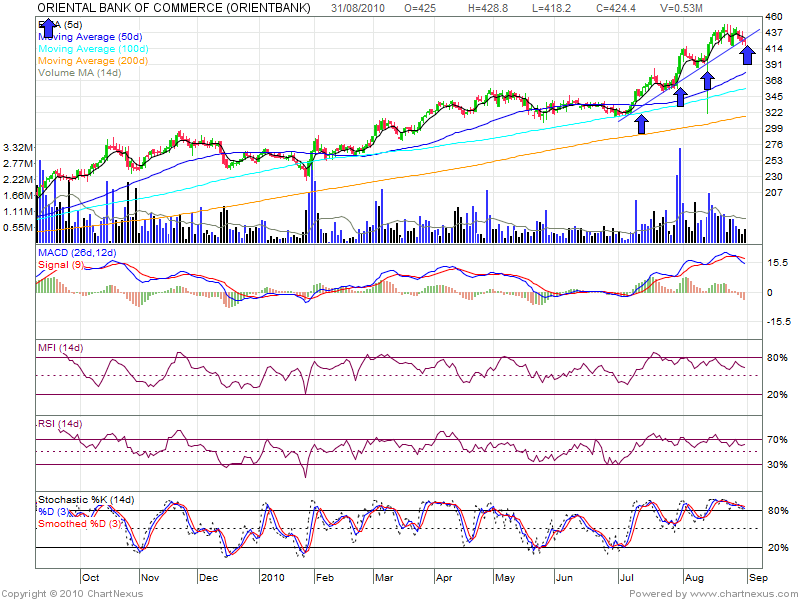Click the blue arrow on the 50d average in early August
Viewport: 800px width, 600px height.
click(x=680, y=97)
